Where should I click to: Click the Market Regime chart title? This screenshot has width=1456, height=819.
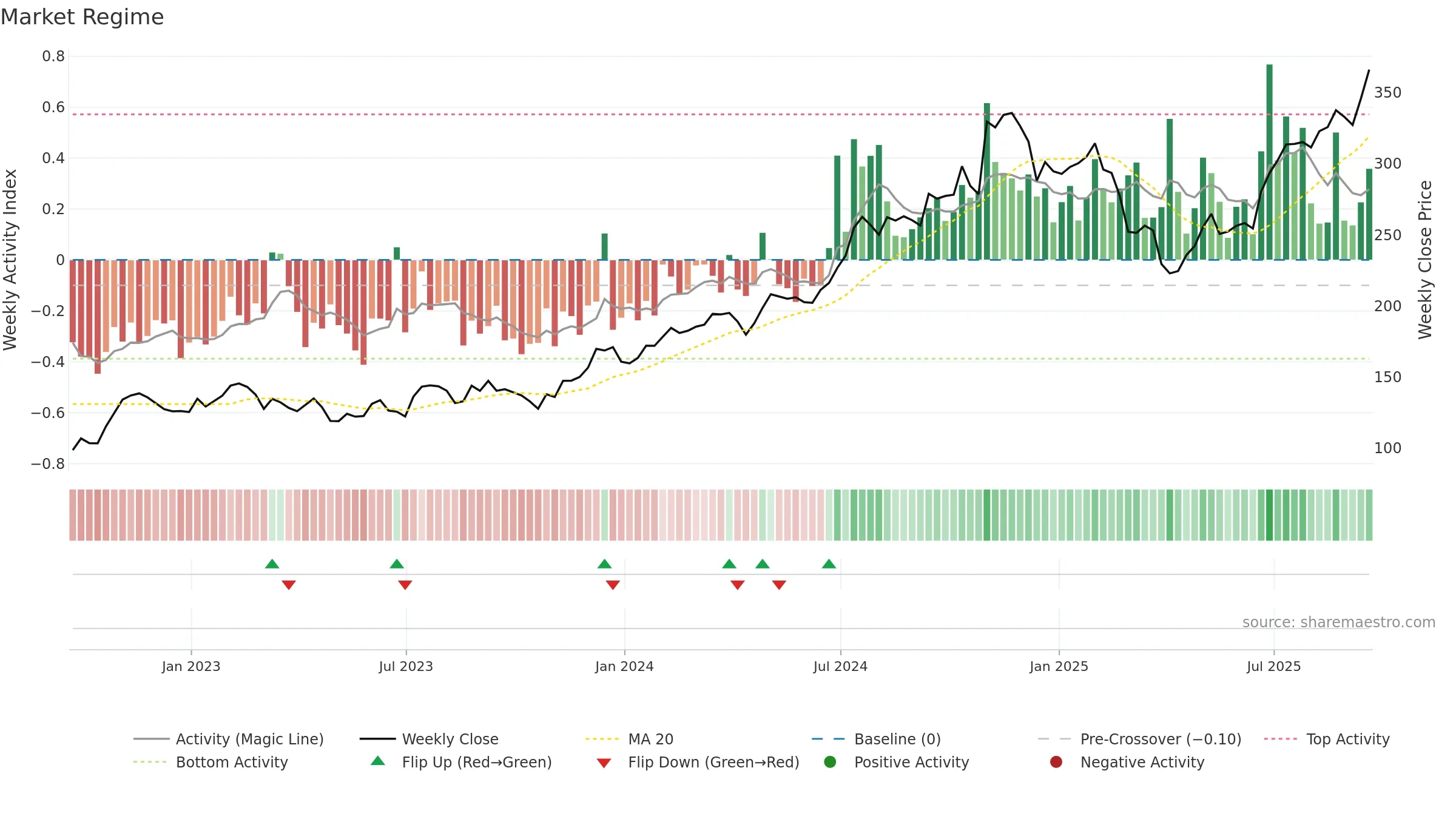click(82, 17)
